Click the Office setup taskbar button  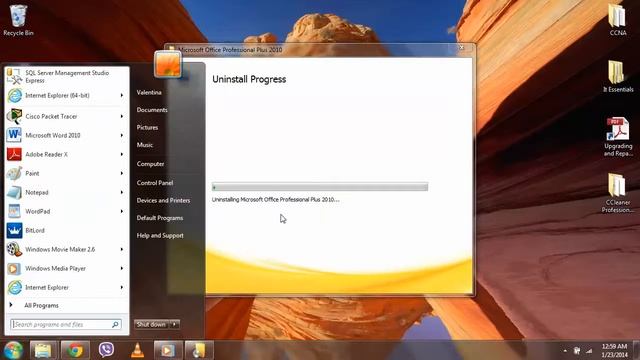[x=199, y=350]
